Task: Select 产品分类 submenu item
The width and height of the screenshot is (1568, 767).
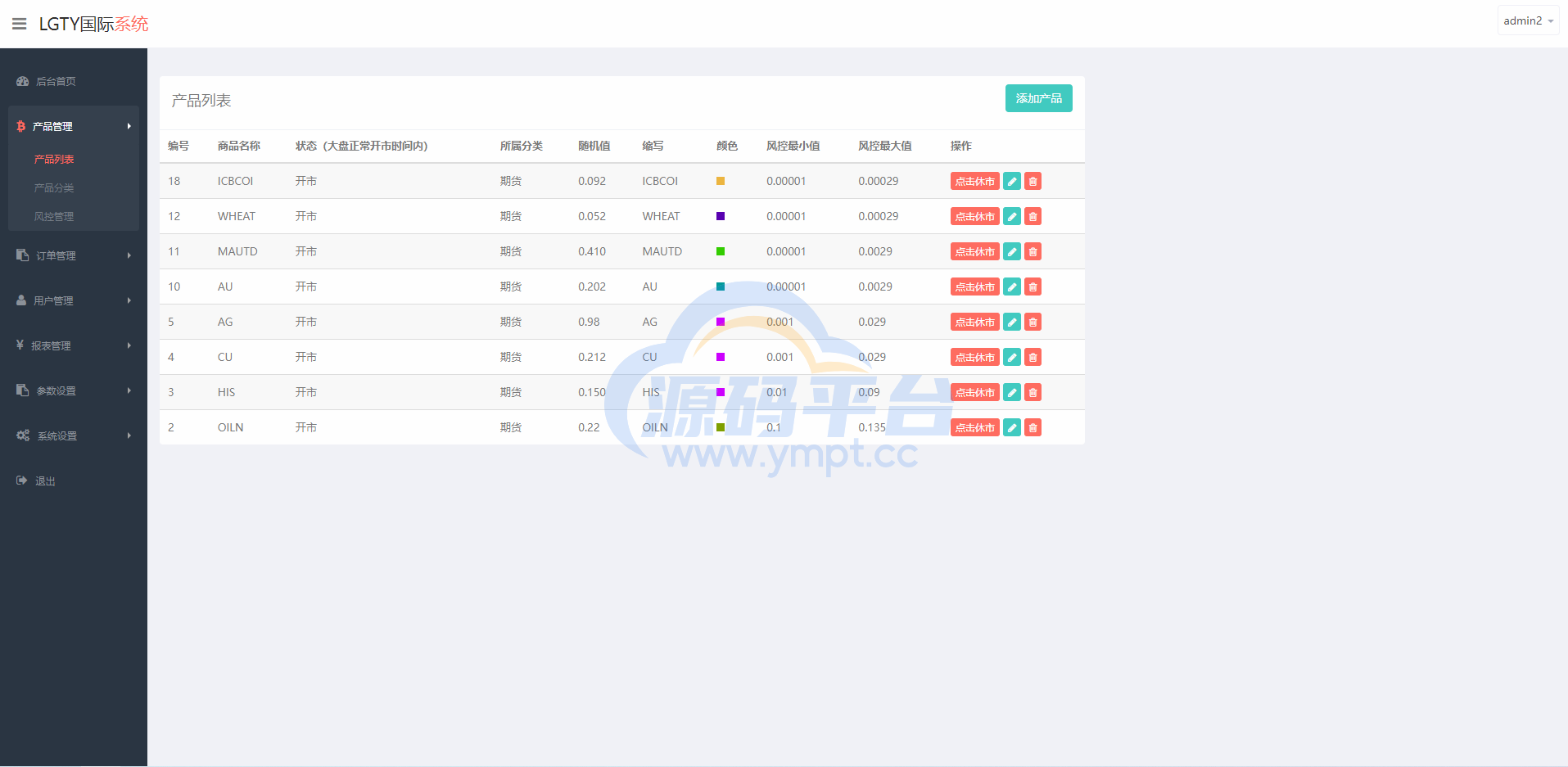Action: pyautogui.click(x=54, y=187)
